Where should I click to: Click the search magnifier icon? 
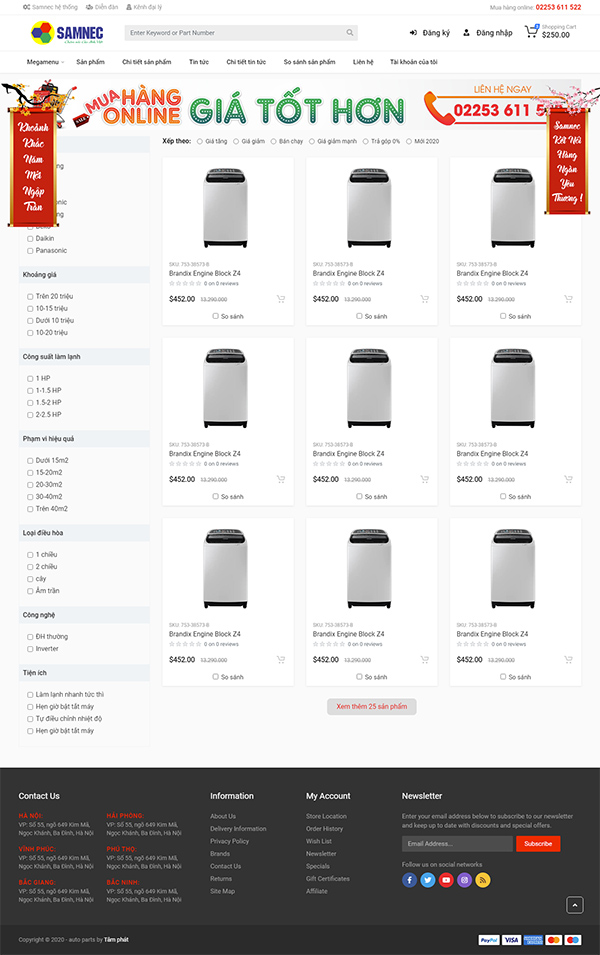350,33
